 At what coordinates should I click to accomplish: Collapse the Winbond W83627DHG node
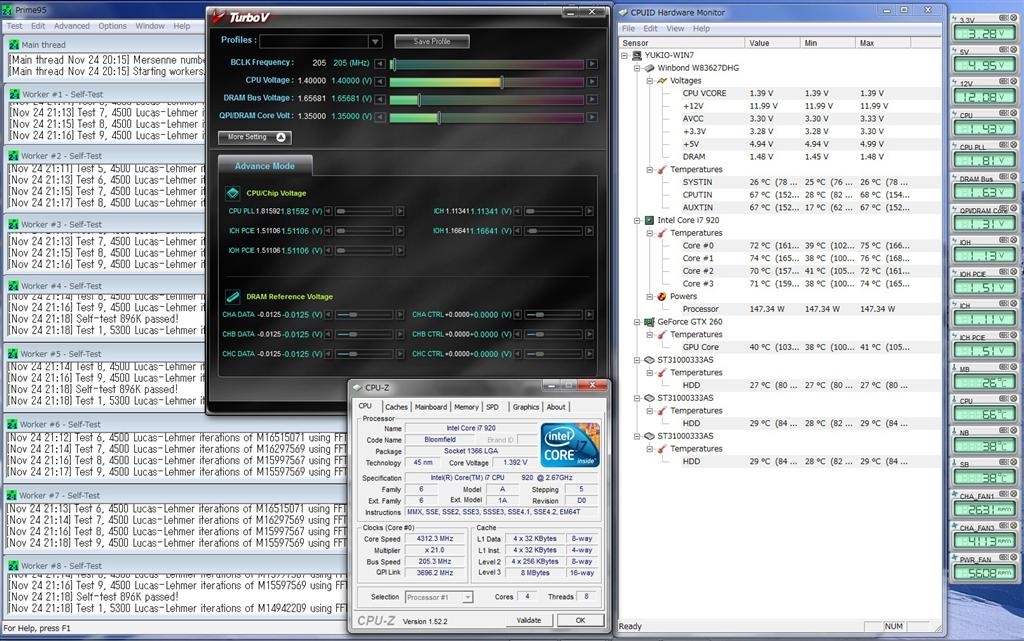click(637, 68)
